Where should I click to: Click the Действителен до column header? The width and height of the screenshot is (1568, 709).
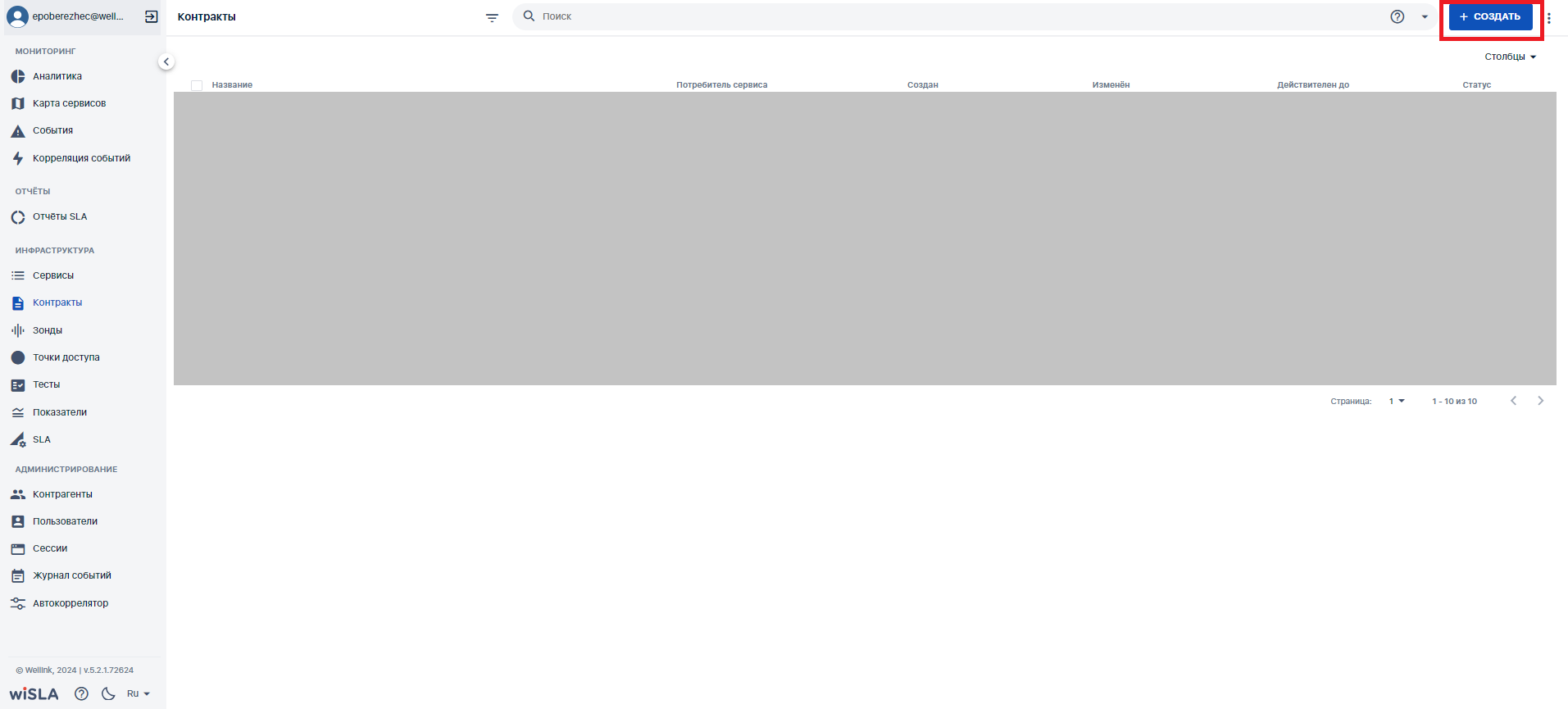pyautogui.click(x=1313, y=84)
